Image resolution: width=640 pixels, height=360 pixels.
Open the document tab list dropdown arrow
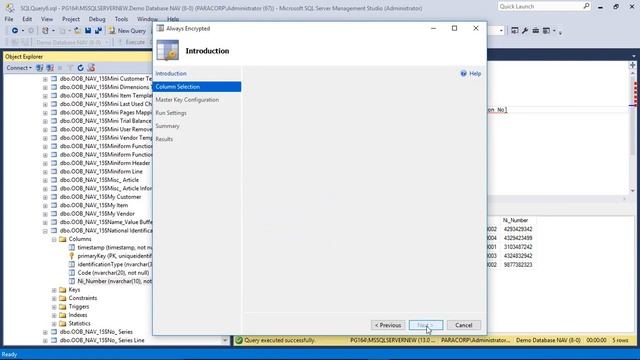[x=634, y=56]
